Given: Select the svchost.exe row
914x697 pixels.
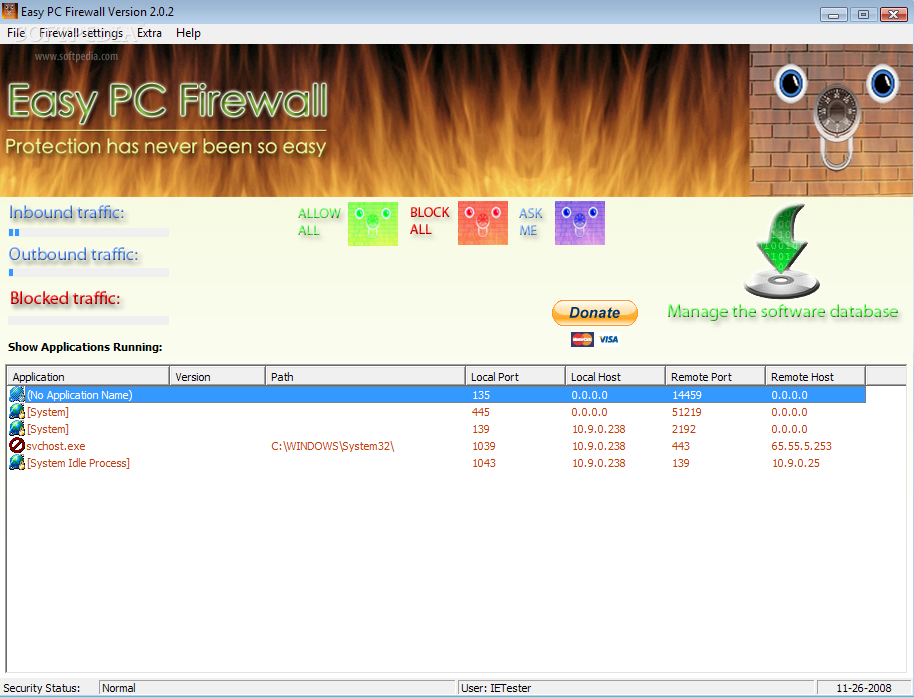Looking at the screenshot, I should tap(437, 446).
